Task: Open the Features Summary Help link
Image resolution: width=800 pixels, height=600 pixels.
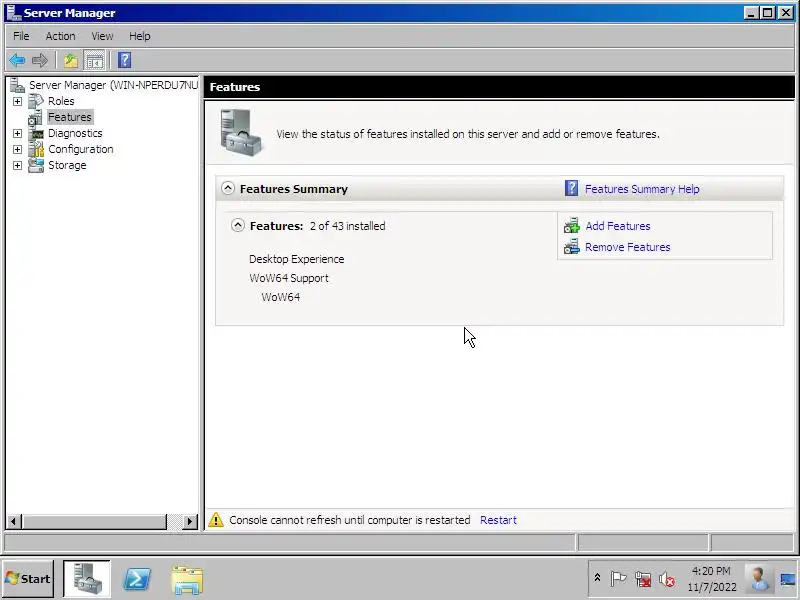Action: [642, 189]
